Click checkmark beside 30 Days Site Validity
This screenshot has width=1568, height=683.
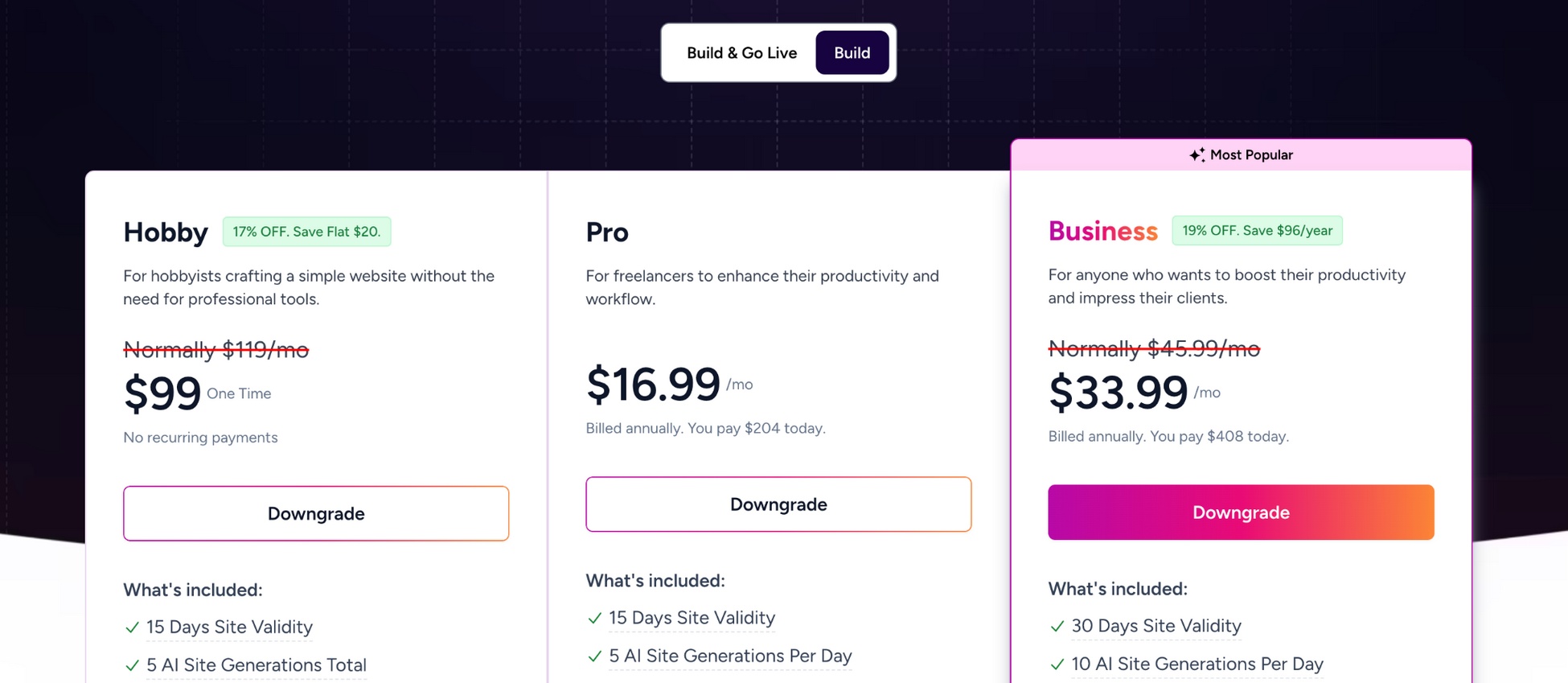click(x=1057, y=626)
